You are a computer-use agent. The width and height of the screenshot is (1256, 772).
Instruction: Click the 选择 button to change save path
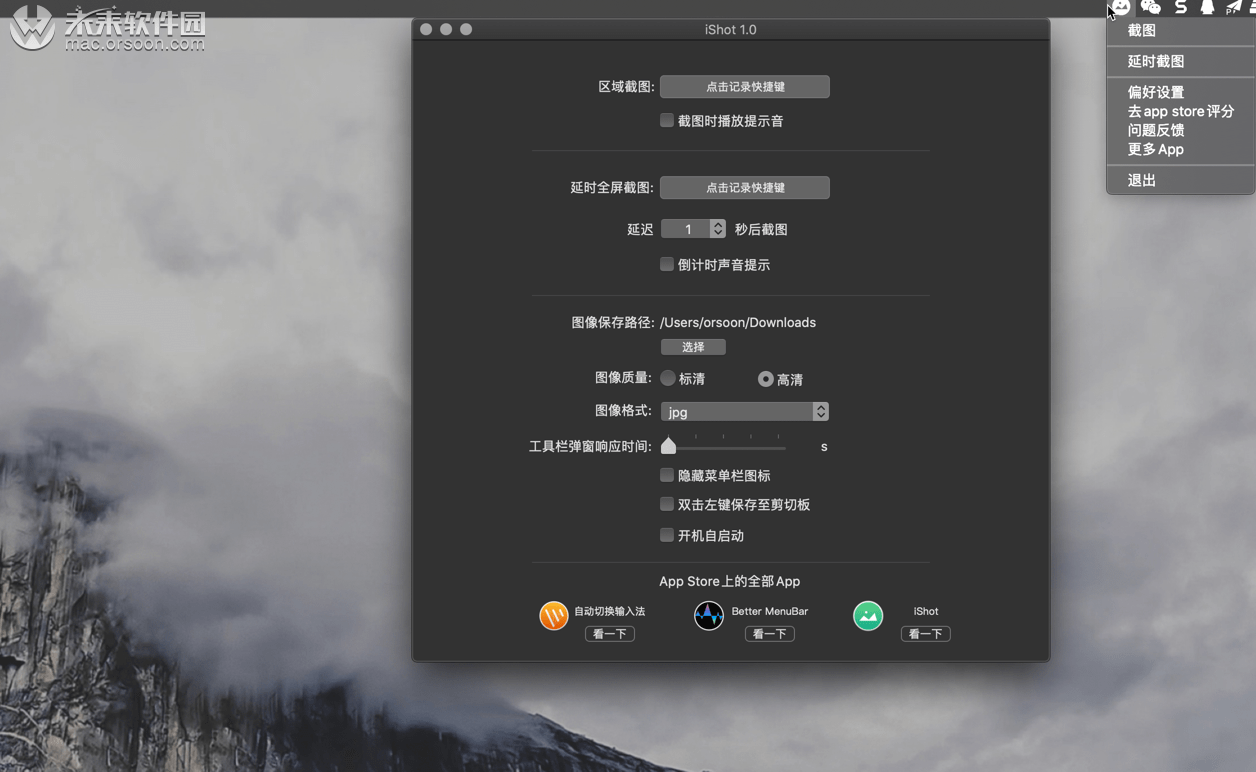(x=692, y=347)
